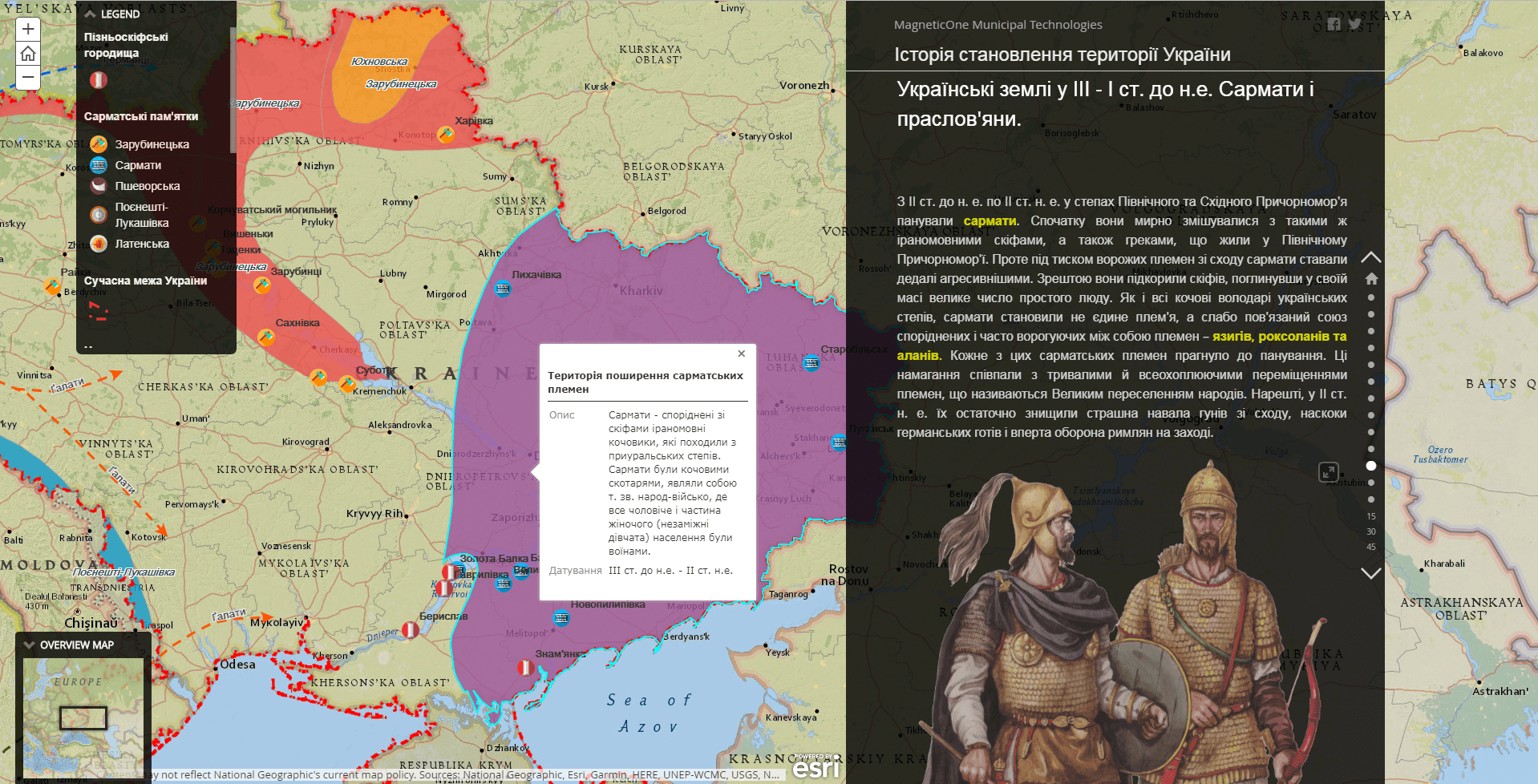The width and height of the screenshot is (1538, 784).
Task: Share story on Twitter
Action: [x=1355, y=24]
